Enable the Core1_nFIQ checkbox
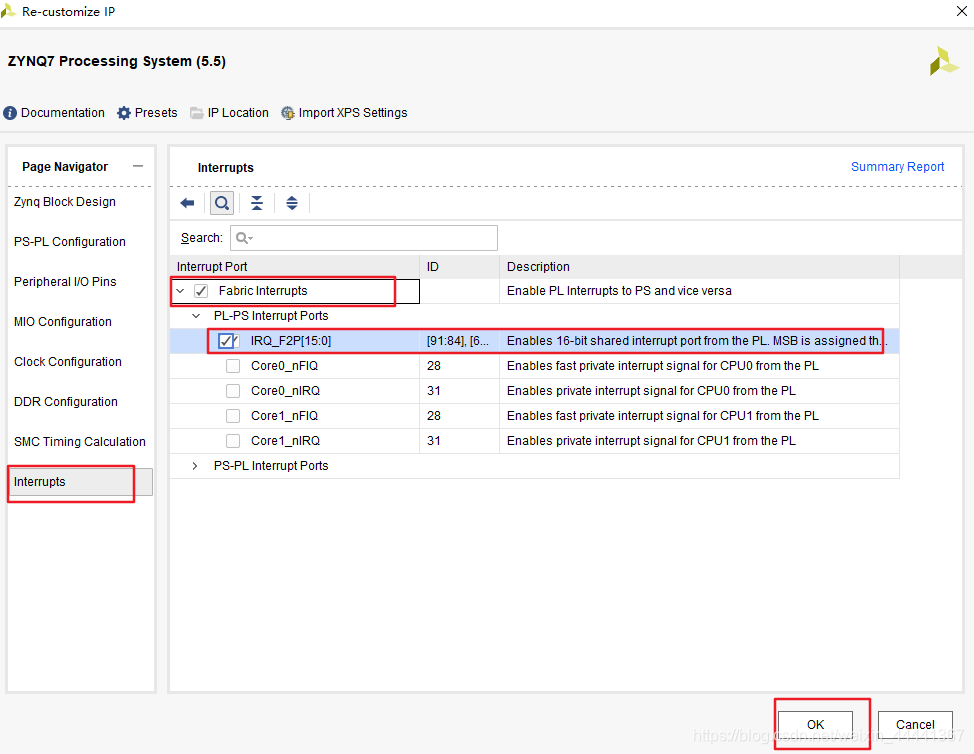Viewport: 974px width, 754px height. [x=233, y=416]
